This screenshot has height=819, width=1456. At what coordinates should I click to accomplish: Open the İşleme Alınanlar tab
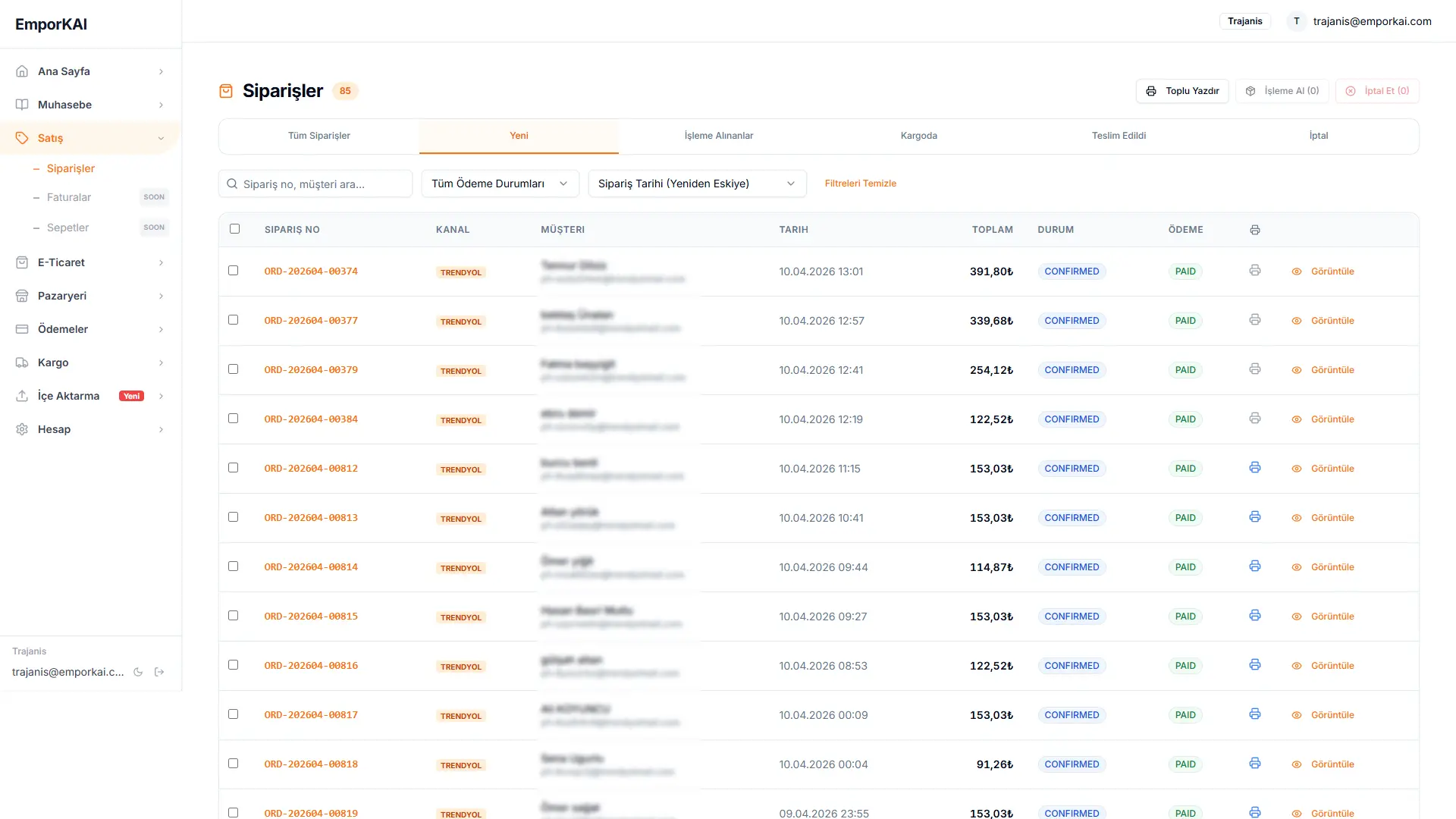point(719,136)
